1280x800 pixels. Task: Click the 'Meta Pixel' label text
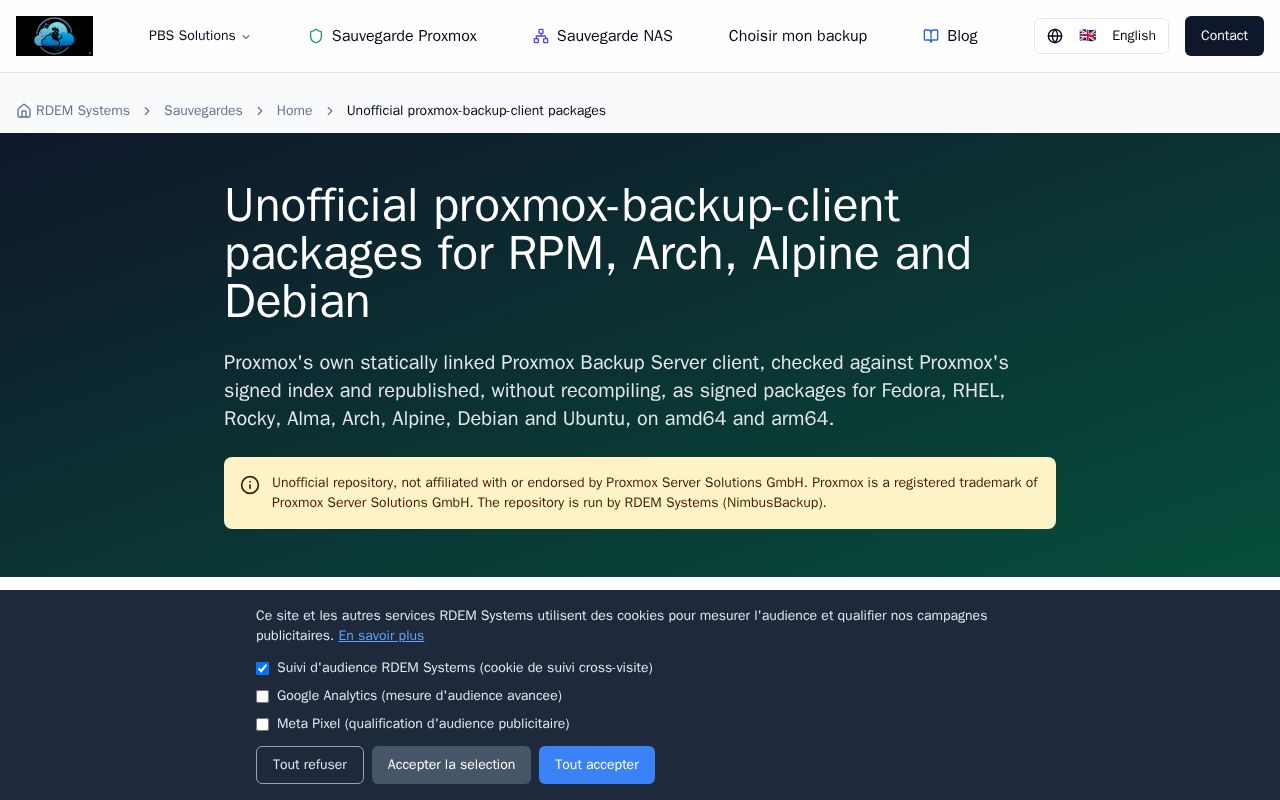pos(423,724)
